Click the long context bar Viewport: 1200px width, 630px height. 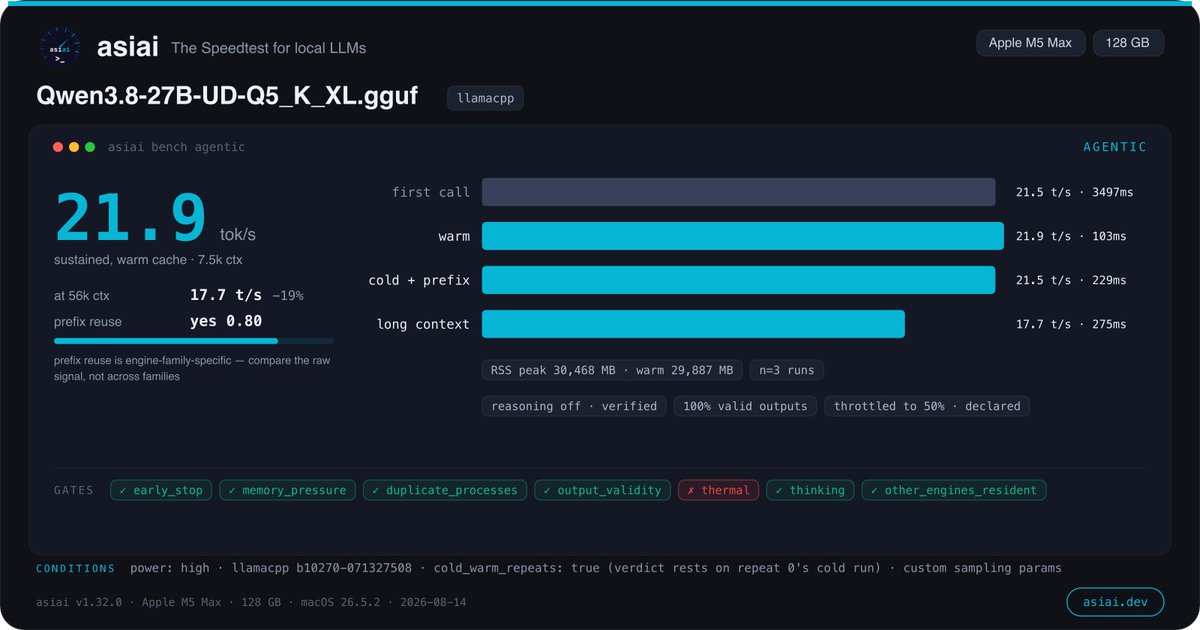[693, 324]
